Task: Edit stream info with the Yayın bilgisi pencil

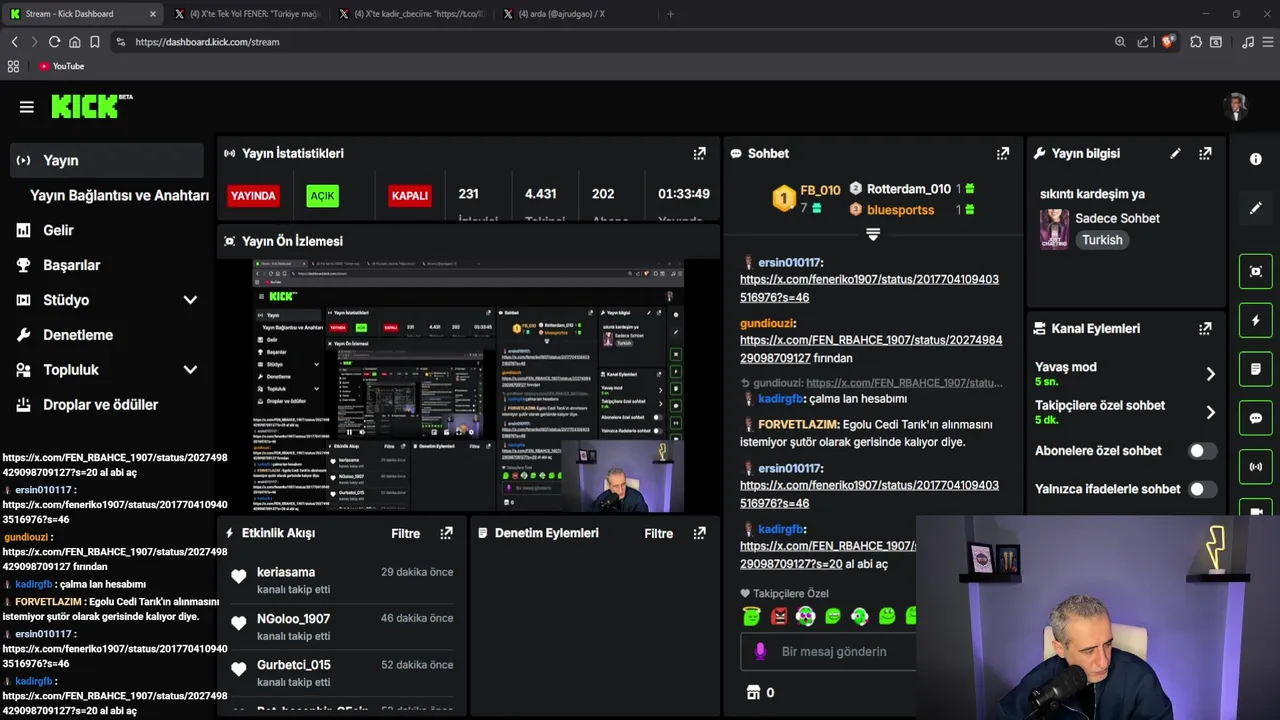Action: pos(1175,153)
